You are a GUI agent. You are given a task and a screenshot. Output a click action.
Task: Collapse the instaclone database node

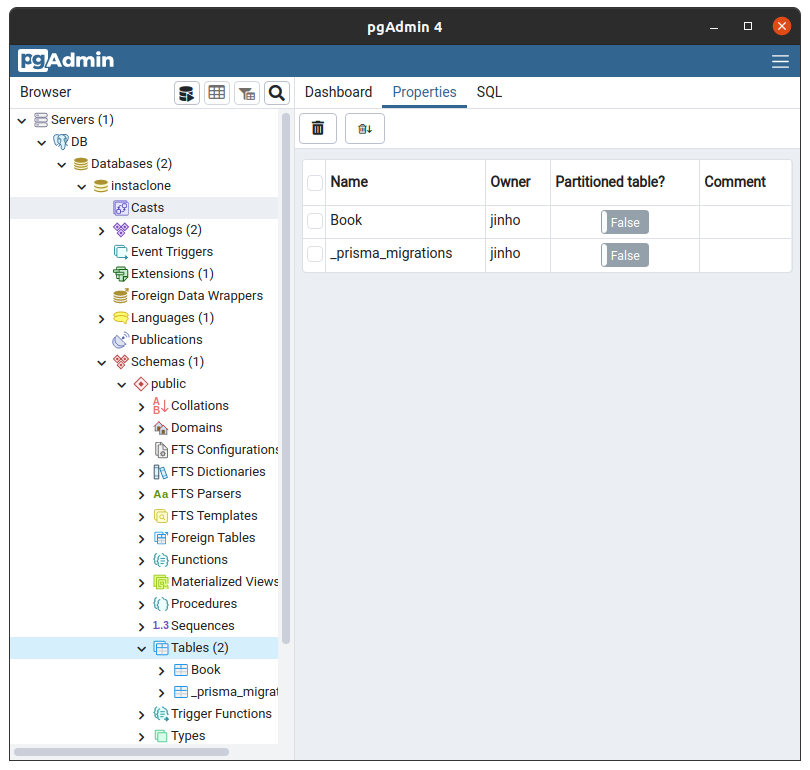tap(82, 186)
